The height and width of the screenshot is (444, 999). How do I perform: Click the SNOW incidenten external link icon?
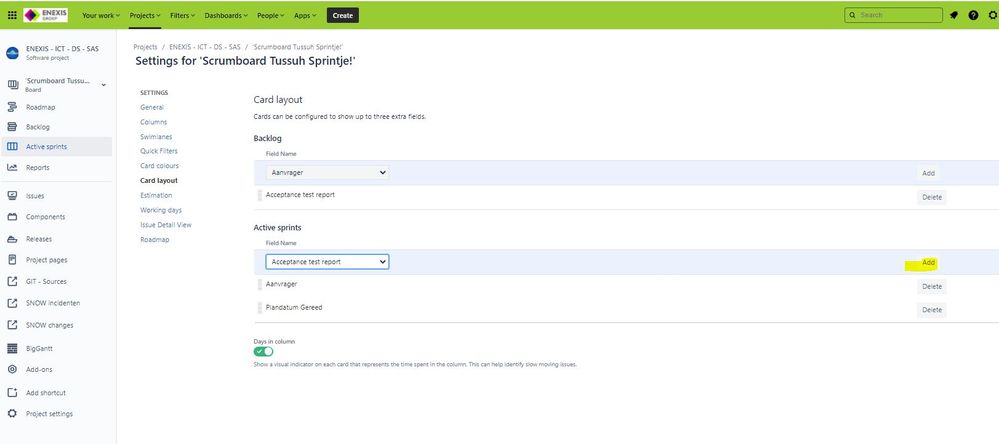[x=12, y=303]
